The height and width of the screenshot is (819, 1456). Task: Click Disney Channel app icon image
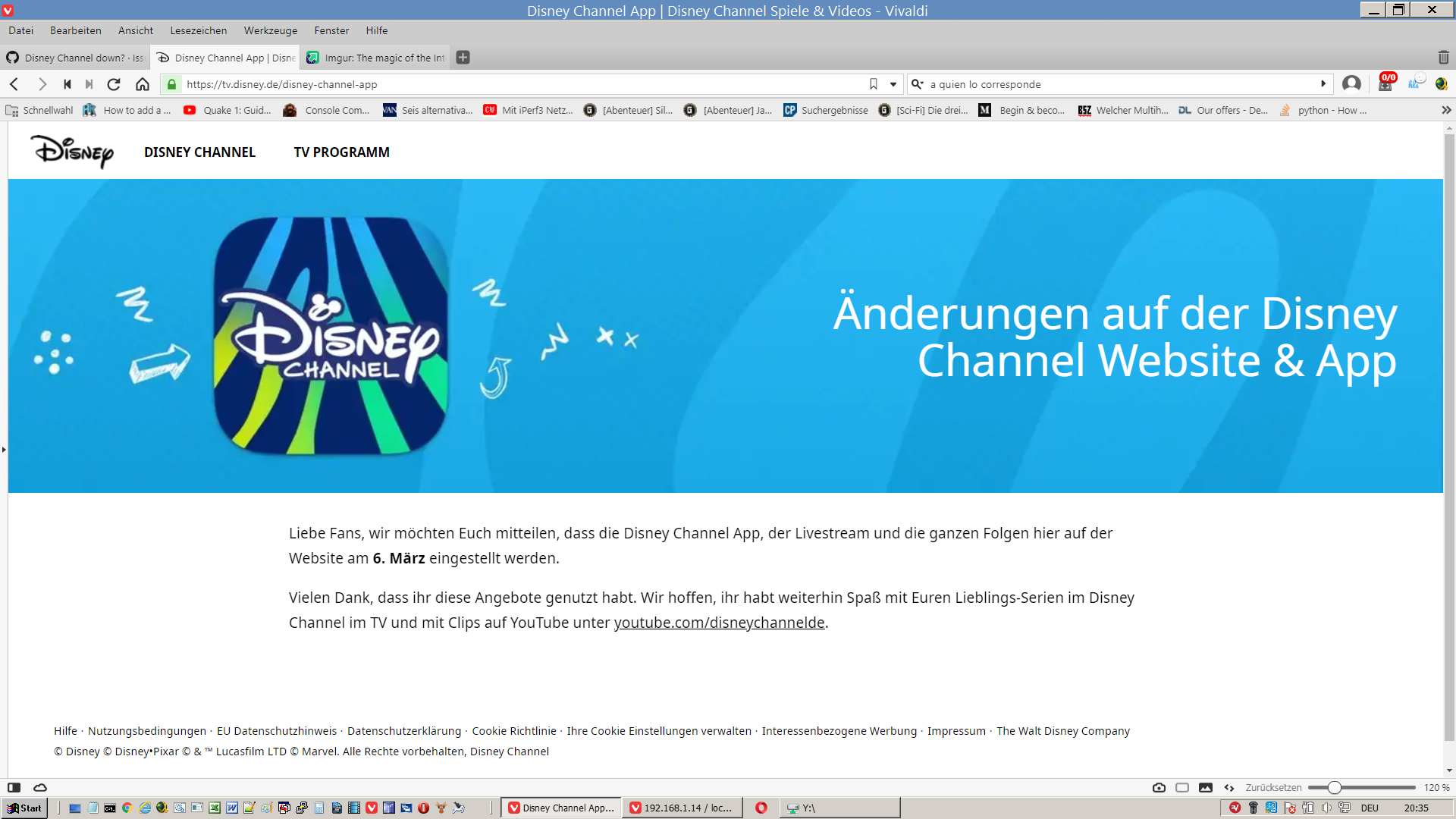pyautogui.click(x=331, y=336)
